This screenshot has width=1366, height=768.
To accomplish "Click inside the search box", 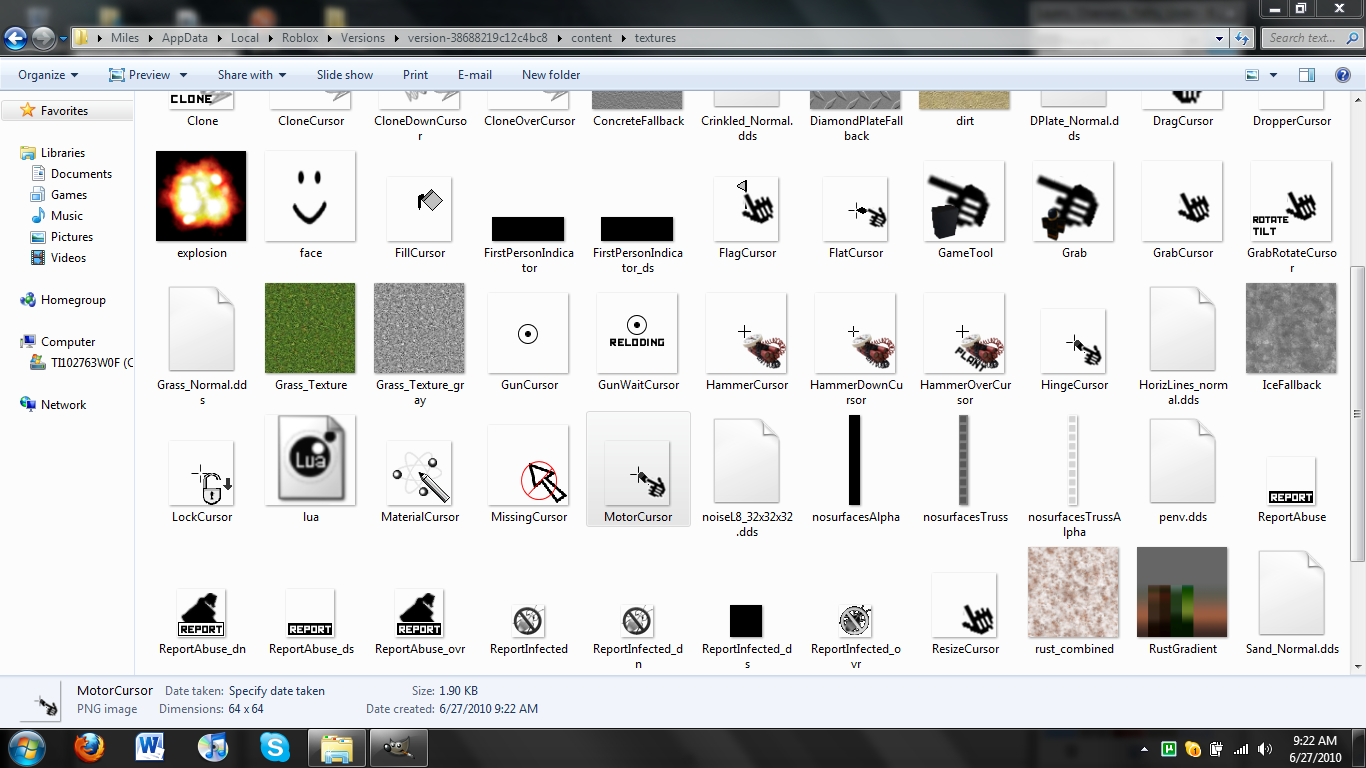I will point(1310,38).
